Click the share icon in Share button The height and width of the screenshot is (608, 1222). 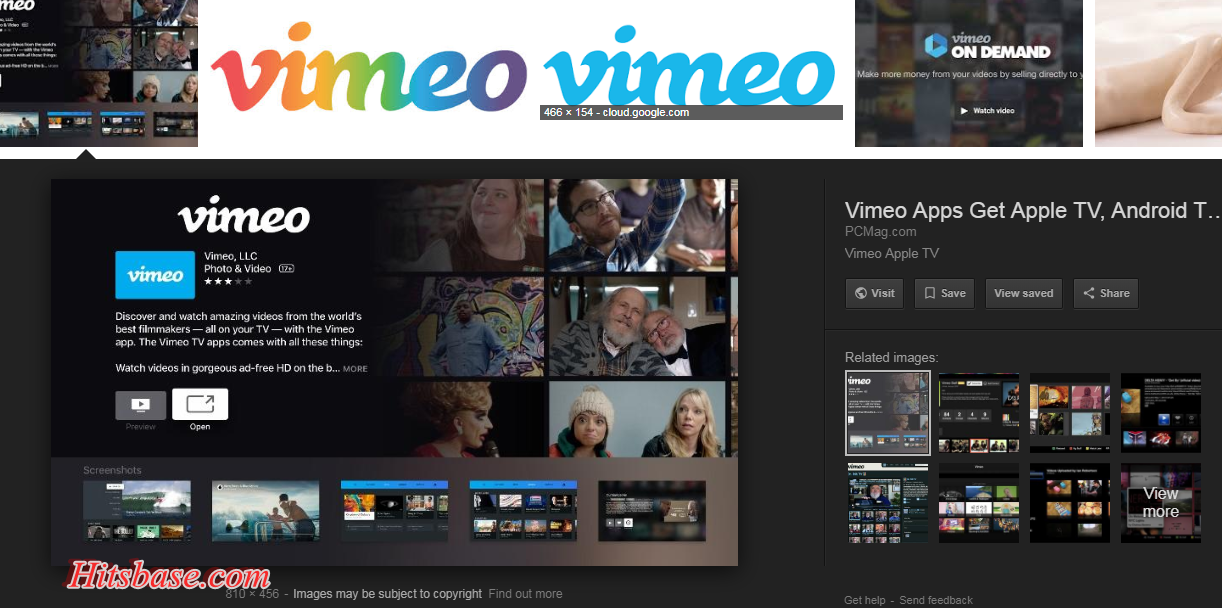[1089, 293]
